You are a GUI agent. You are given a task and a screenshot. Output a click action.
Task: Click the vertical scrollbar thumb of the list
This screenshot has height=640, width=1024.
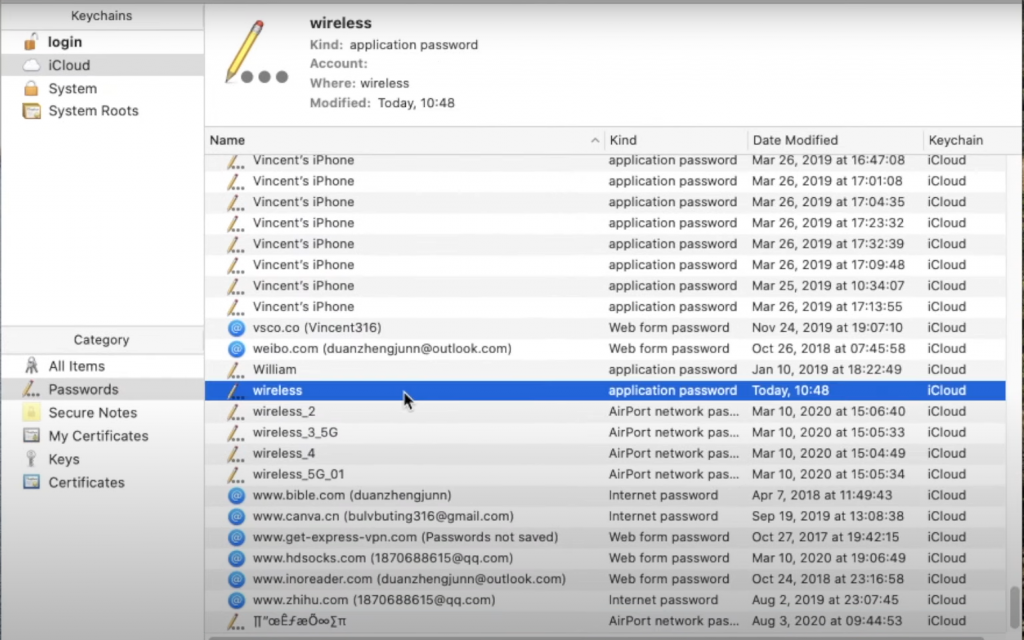1014,607
